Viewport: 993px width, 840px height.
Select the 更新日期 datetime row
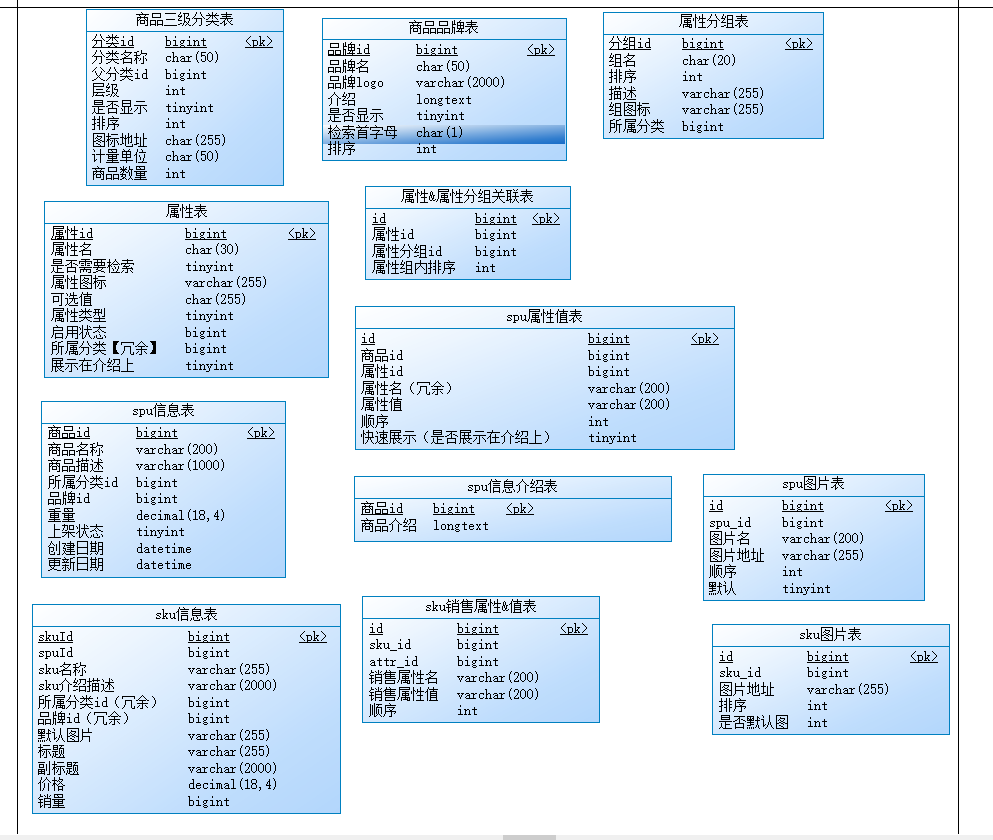click(163, 565)
